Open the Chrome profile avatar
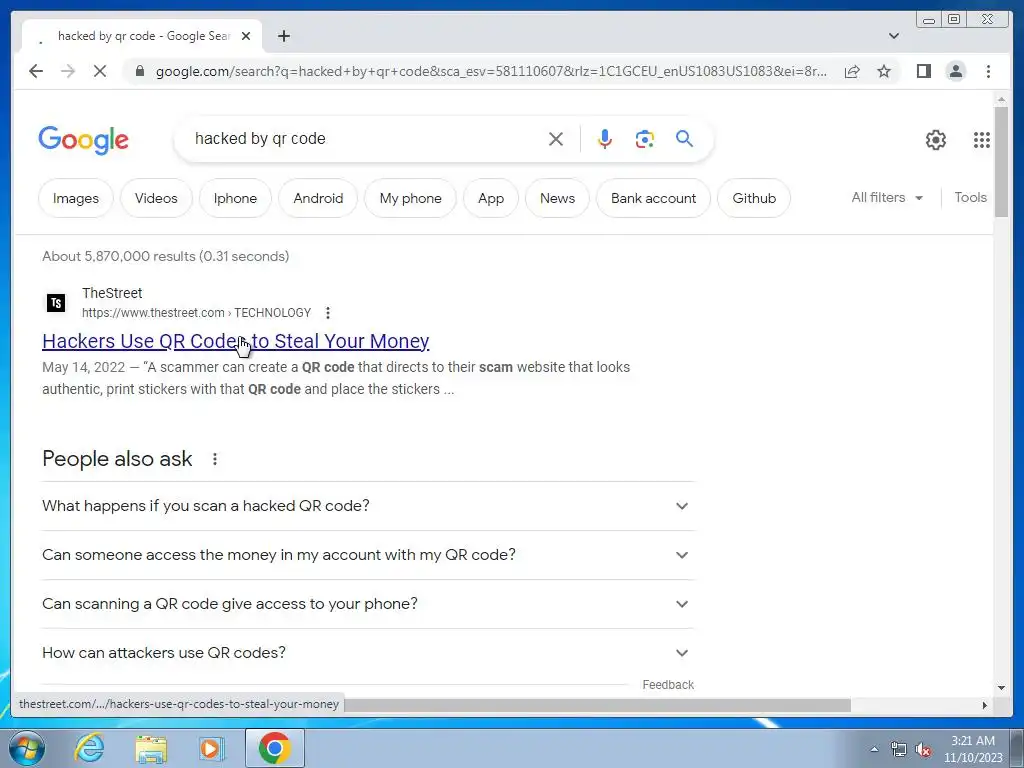Screen dimensions: 1024x768 coord(955,71)
